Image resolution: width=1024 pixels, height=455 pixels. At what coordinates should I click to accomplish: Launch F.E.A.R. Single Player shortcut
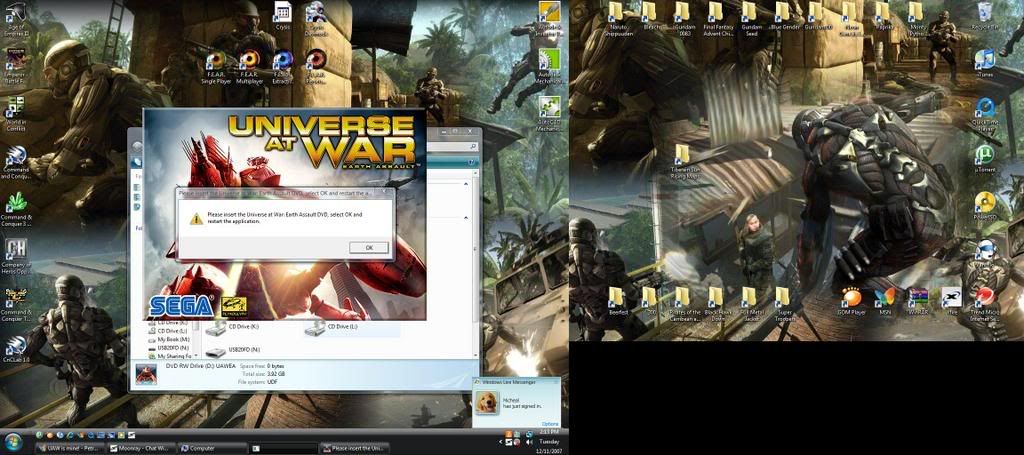pos(216,68)
